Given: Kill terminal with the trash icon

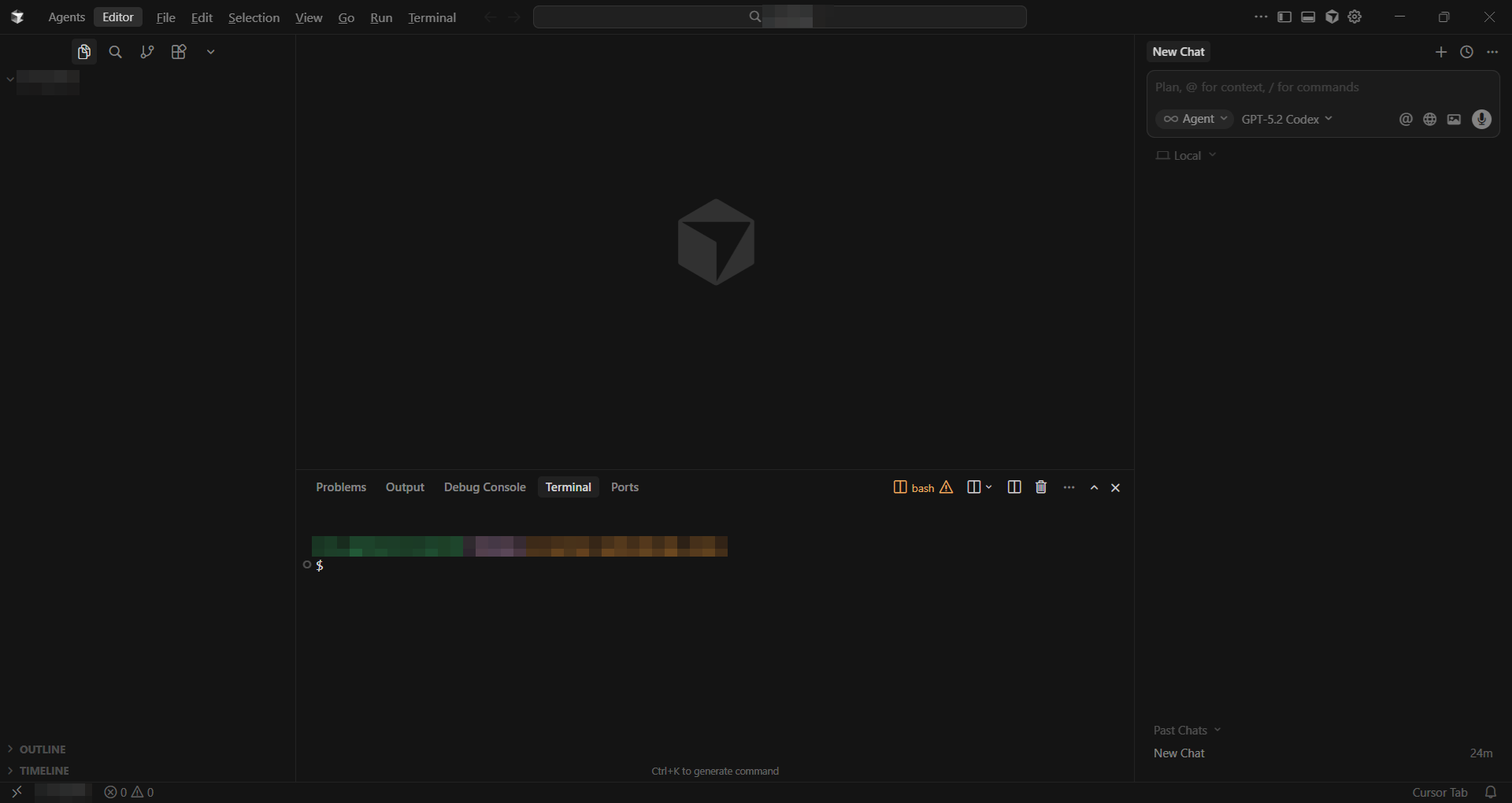Looking at the screenshot, I should point(1041,487).
